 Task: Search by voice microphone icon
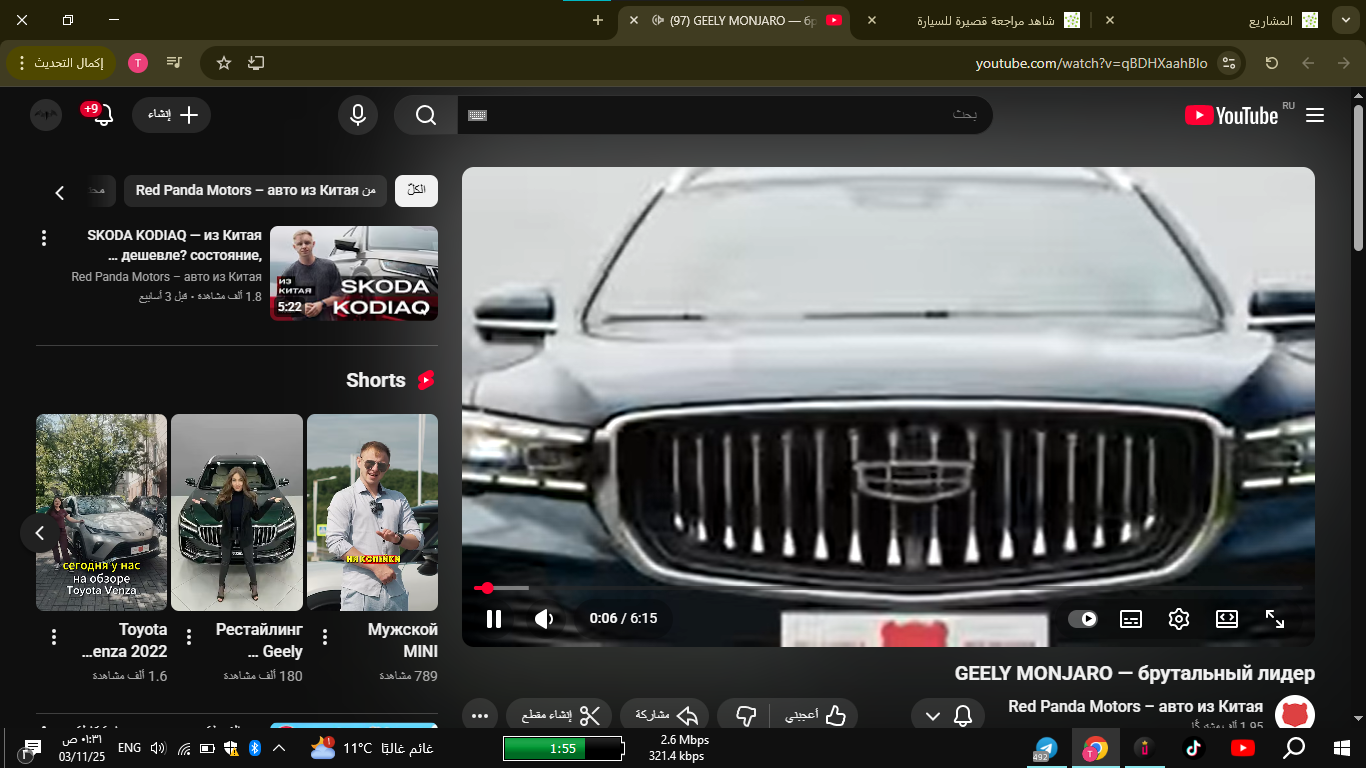pos(357,115)
